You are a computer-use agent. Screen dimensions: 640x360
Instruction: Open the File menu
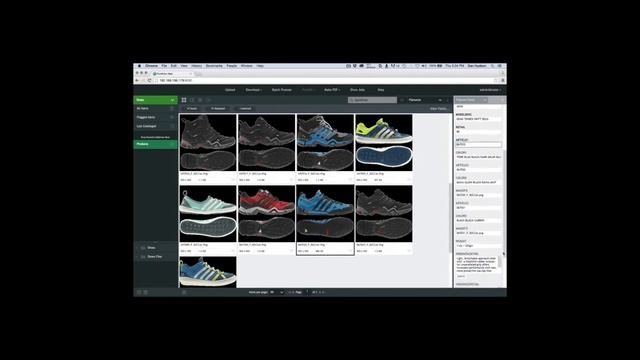tap(164, 66)
